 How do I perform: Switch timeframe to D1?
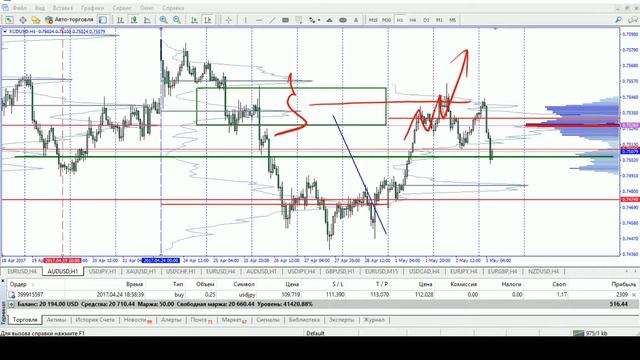426,20
